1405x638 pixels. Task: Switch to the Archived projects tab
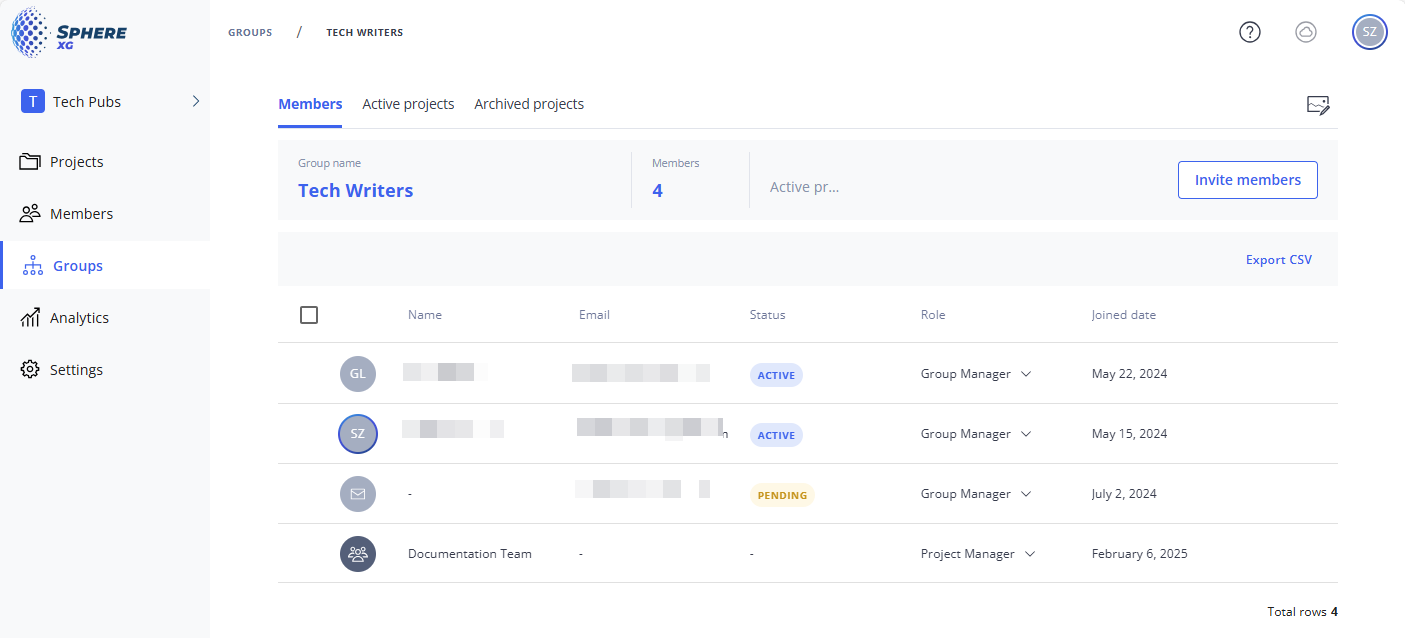pos(529,104)
